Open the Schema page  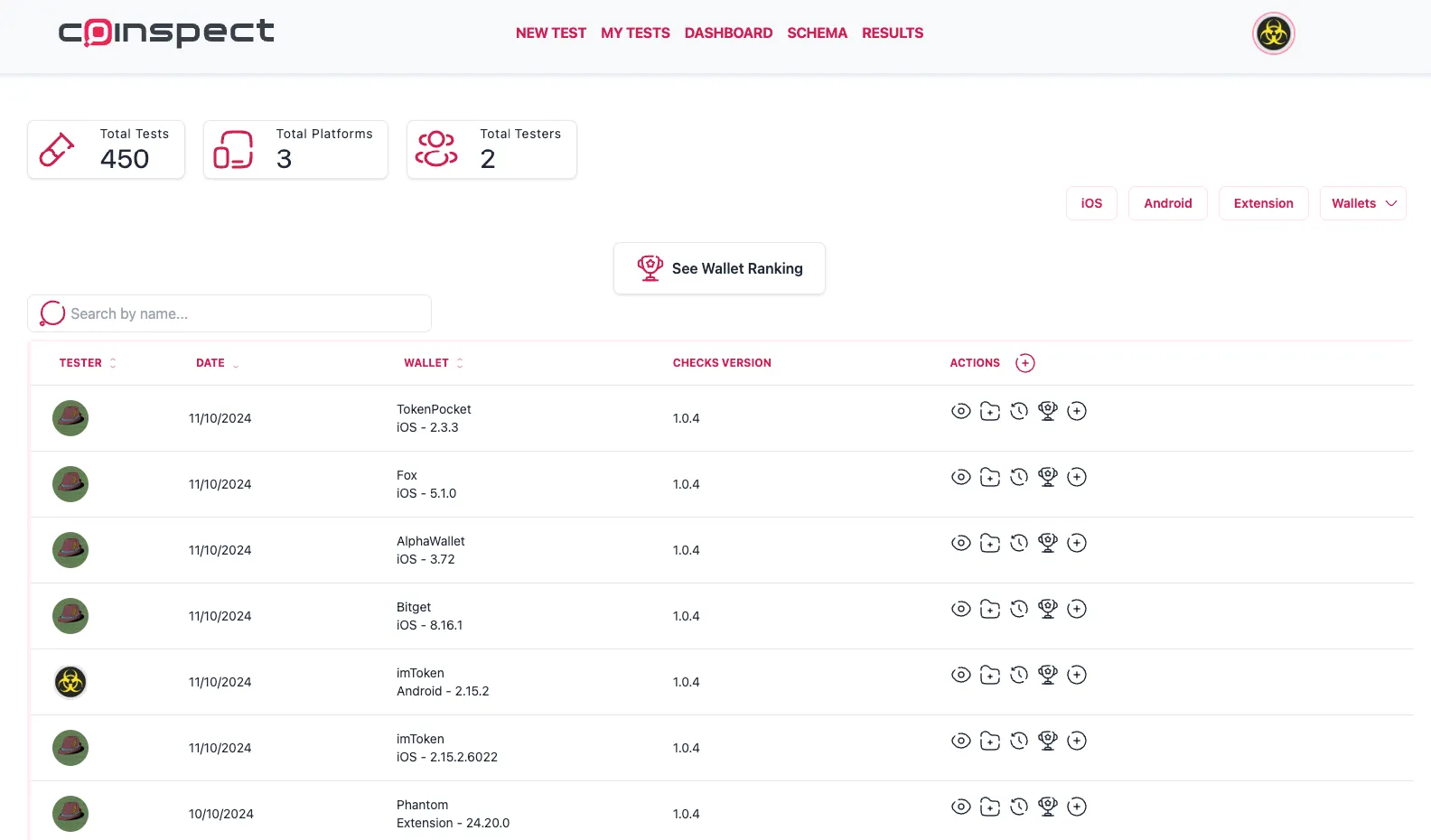(x=817, y=33)
